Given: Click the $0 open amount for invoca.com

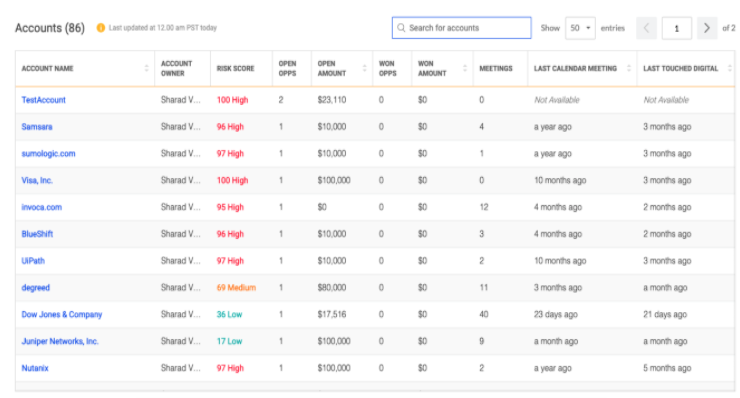Looking at the screenshot, I should 322,207.
